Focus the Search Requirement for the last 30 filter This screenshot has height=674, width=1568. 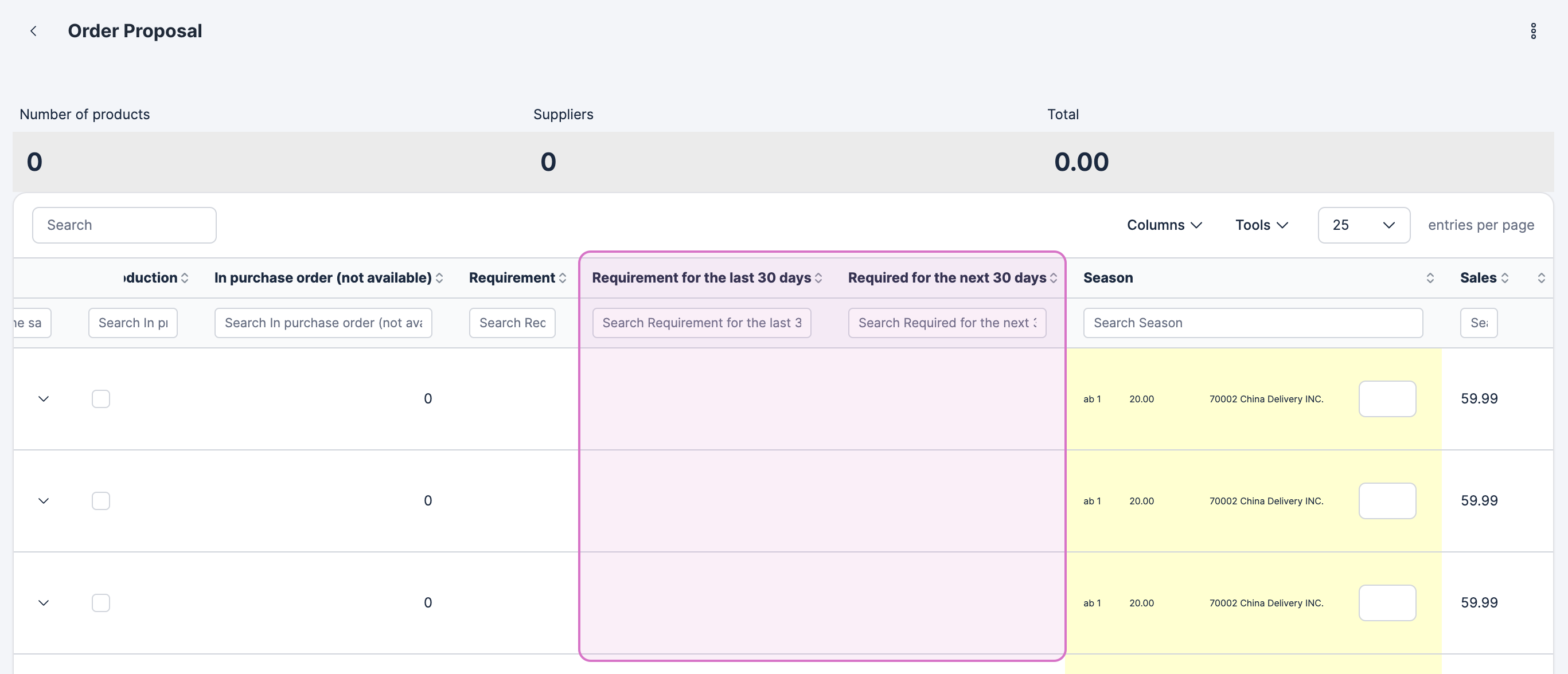(x=701, y=323)
